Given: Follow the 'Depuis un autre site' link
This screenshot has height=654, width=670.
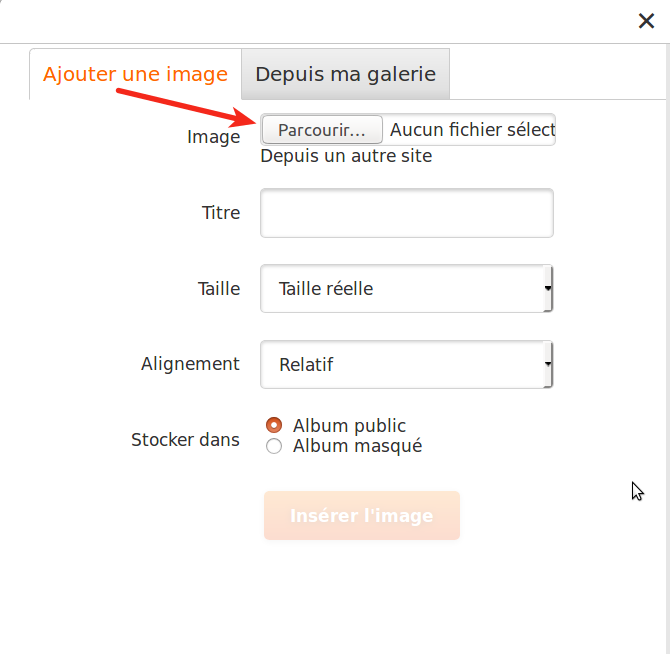Looking at the screenshot, I should [346, 156].
